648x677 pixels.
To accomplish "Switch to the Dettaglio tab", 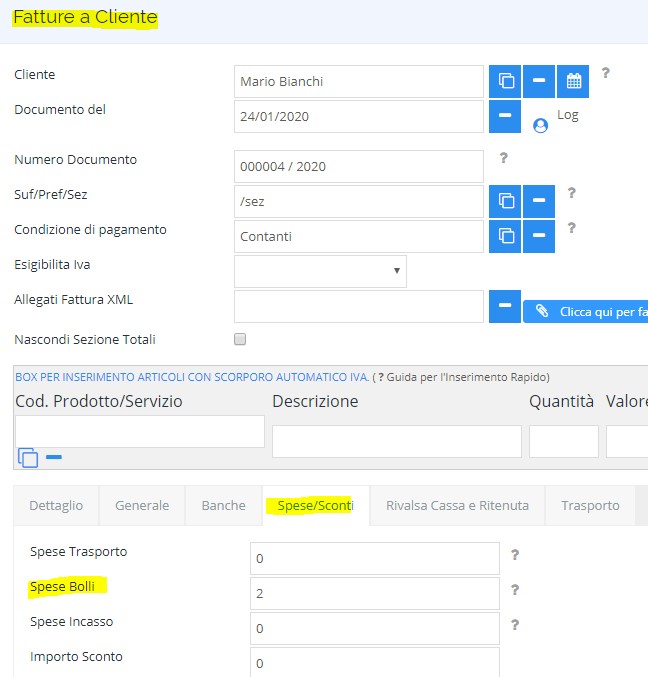I will (56, 505).
